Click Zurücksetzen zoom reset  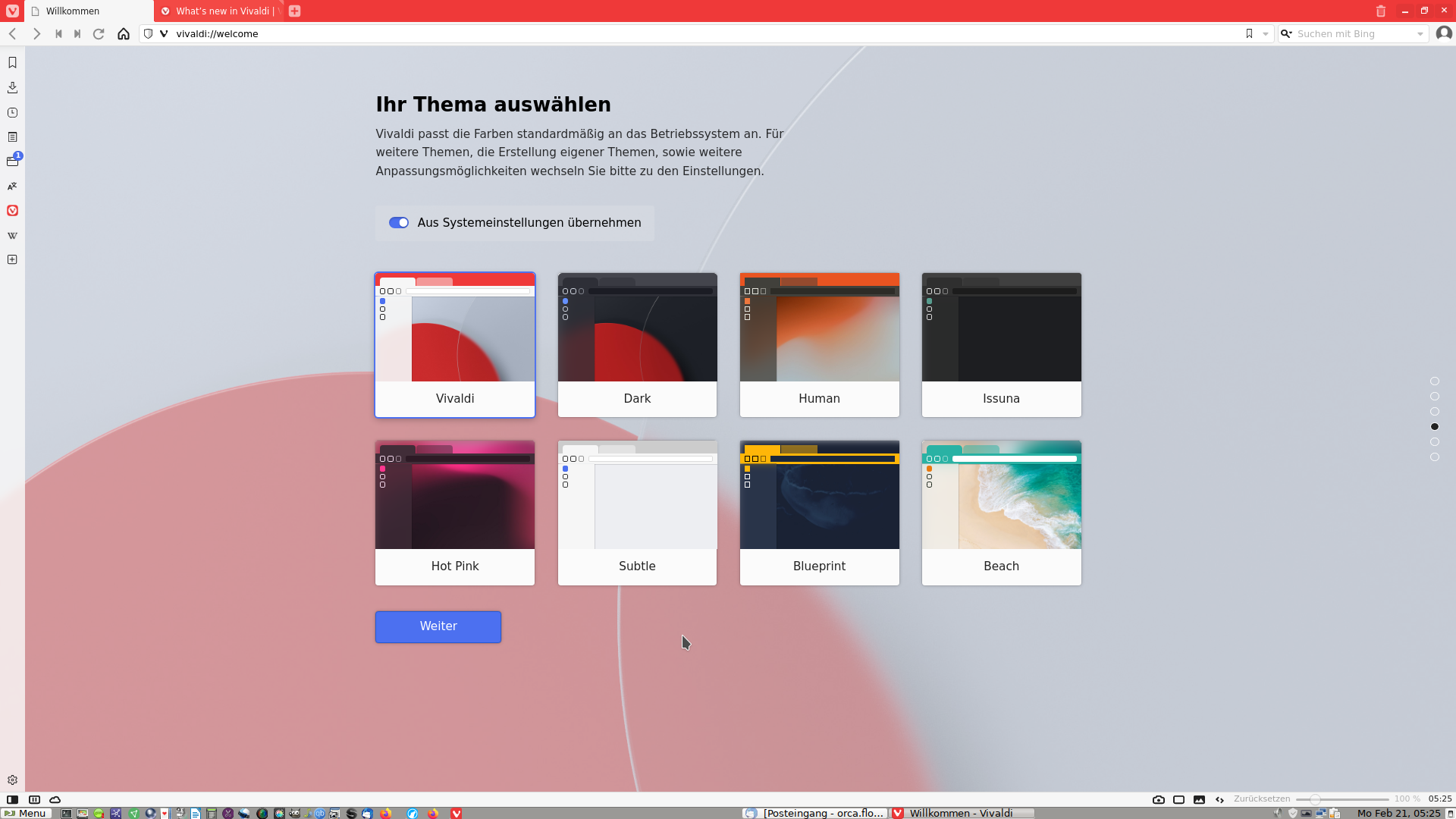click(x=1262, y=799)
